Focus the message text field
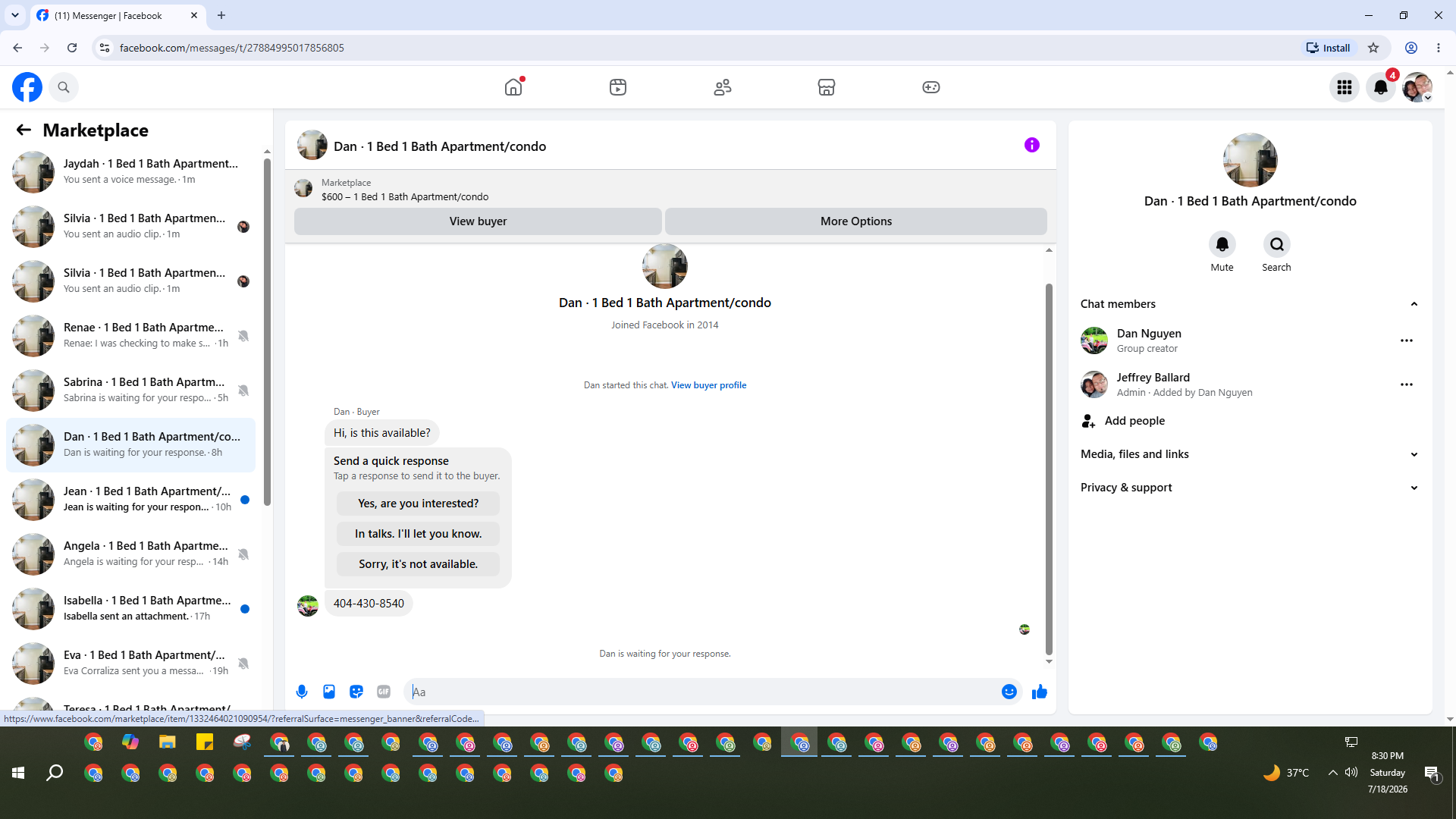Viewport: 1456px width, 819px height. click(701, 692)
